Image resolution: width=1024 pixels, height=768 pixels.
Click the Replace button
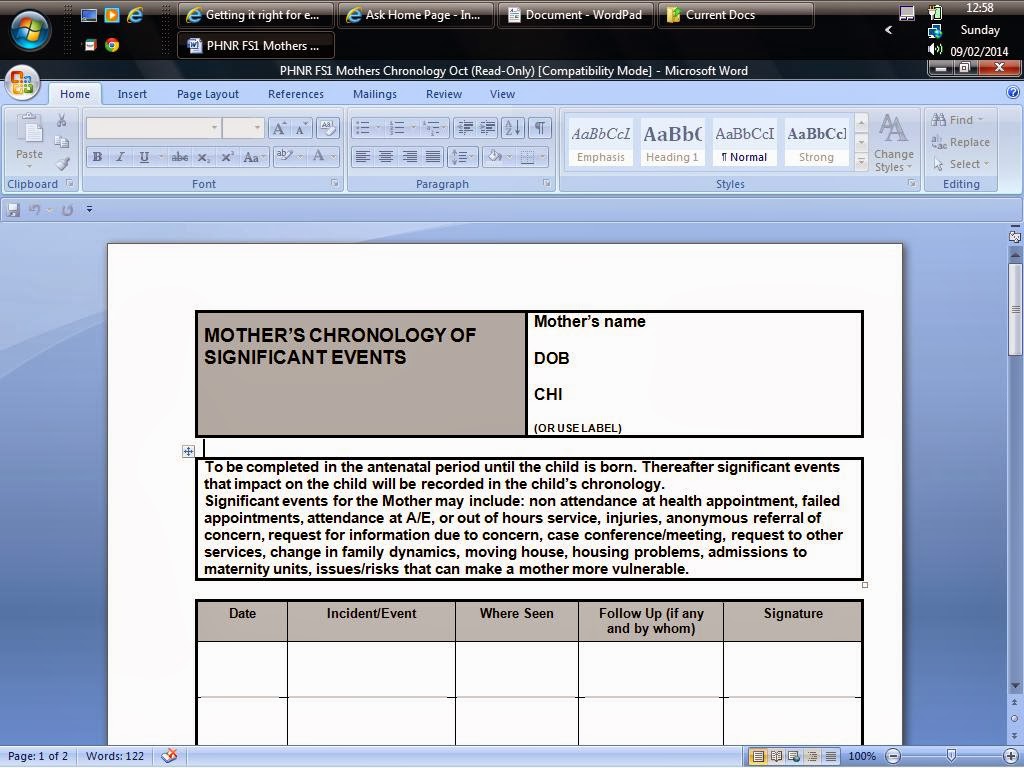[x=961, y=142]
